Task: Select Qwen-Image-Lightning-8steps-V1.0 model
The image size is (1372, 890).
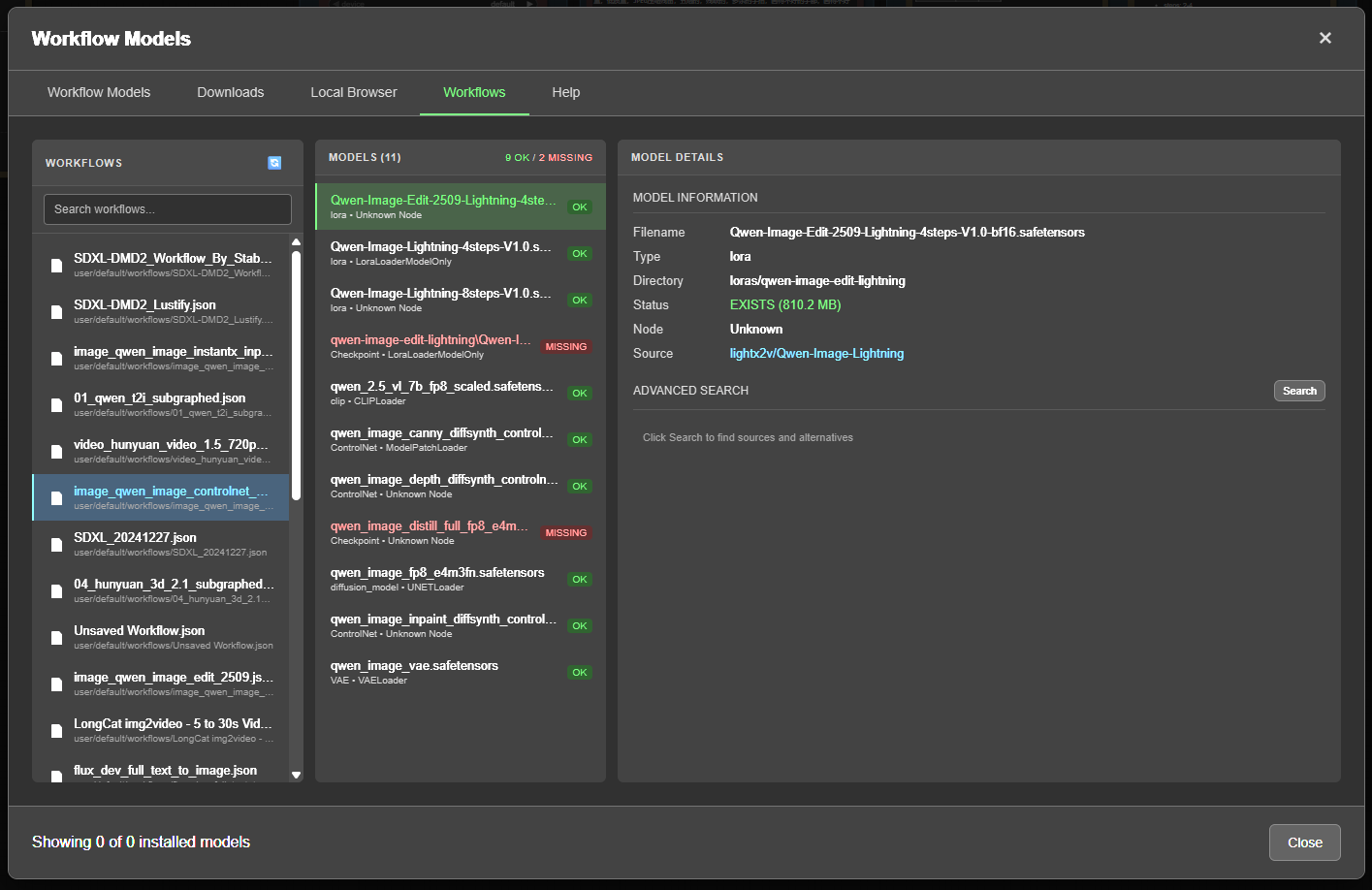Action: pos(461,300)
